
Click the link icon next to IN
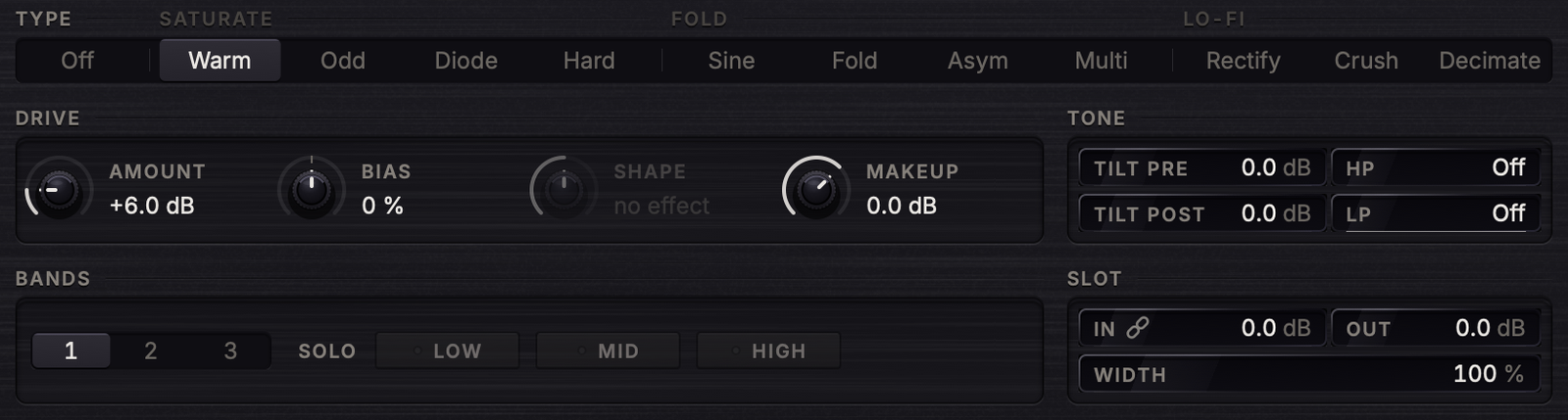pos(1137,328)
